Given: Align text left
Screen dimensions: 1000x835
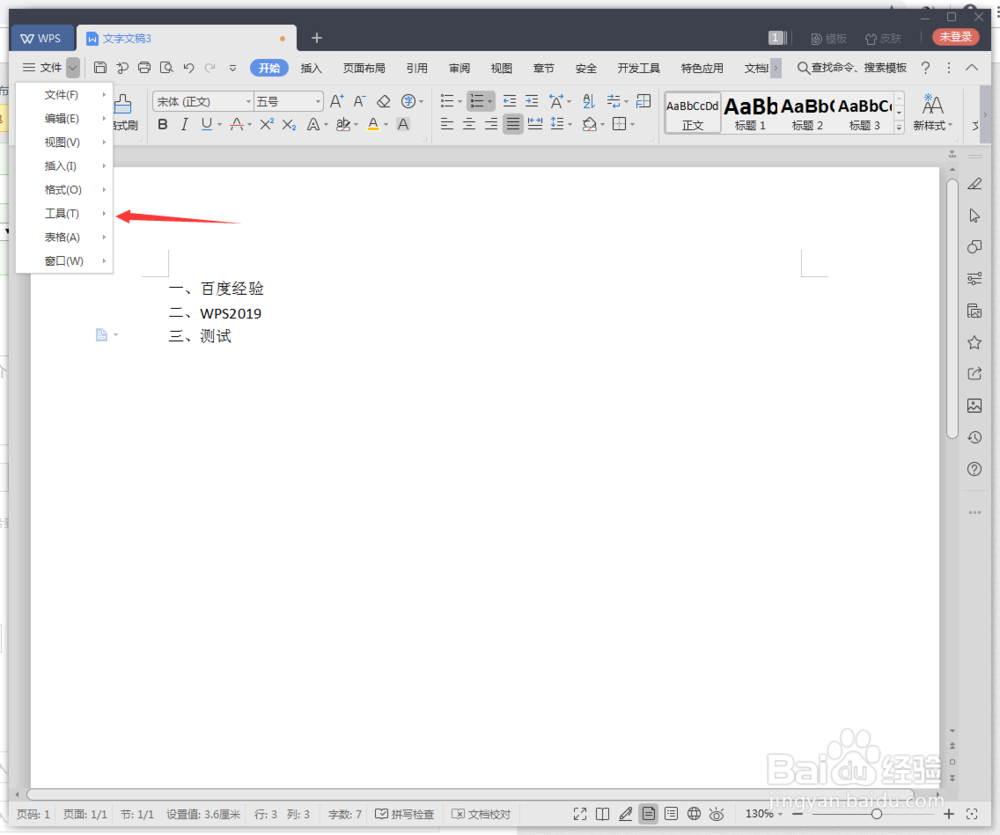Looking at the screenshot, I should [x=447, y=124].
